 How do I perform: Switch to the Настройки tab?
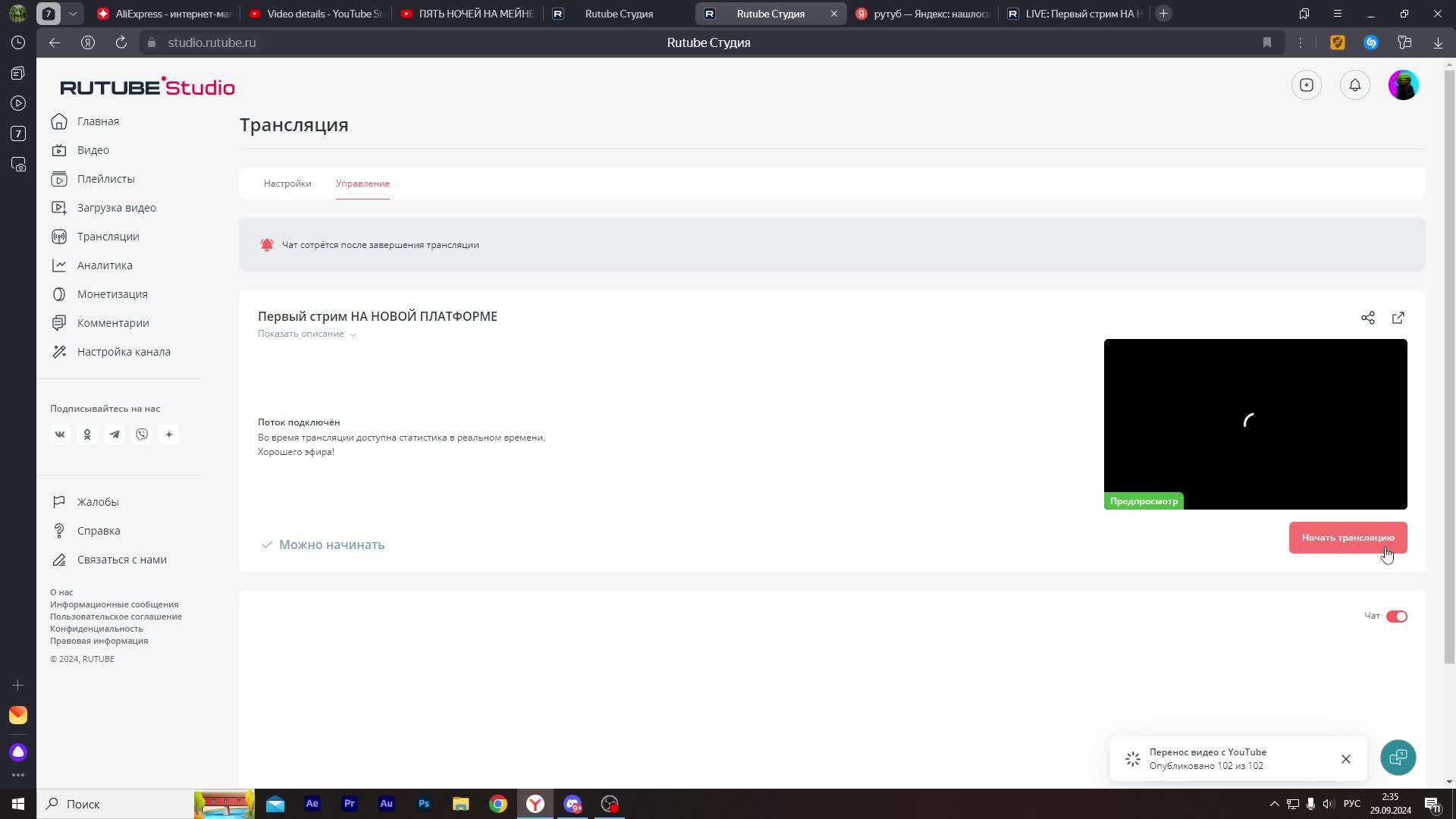[287, 184]
